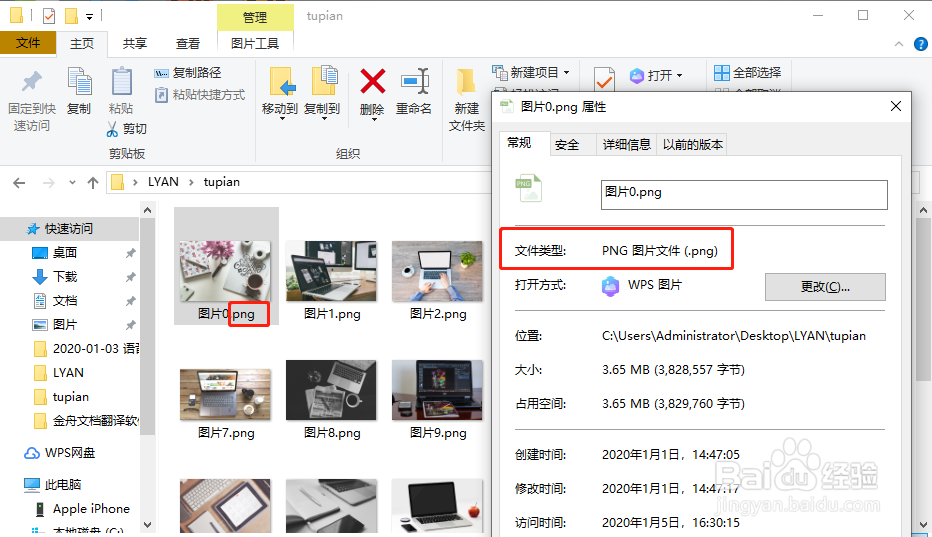Click Copy Path (复制路径)

[188, 73]
